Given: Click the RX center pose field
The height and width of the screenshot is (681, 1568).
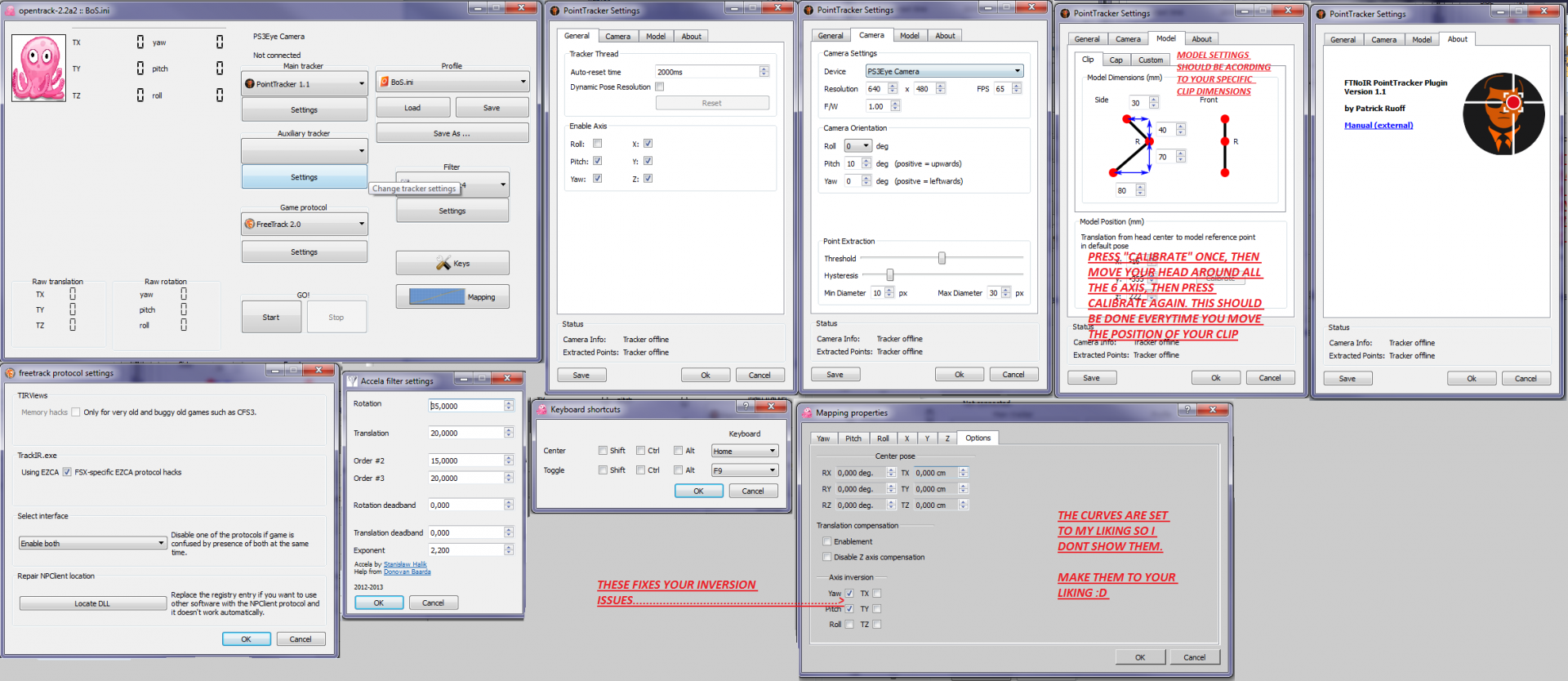Looking at the screenshot, I should 860,473.
